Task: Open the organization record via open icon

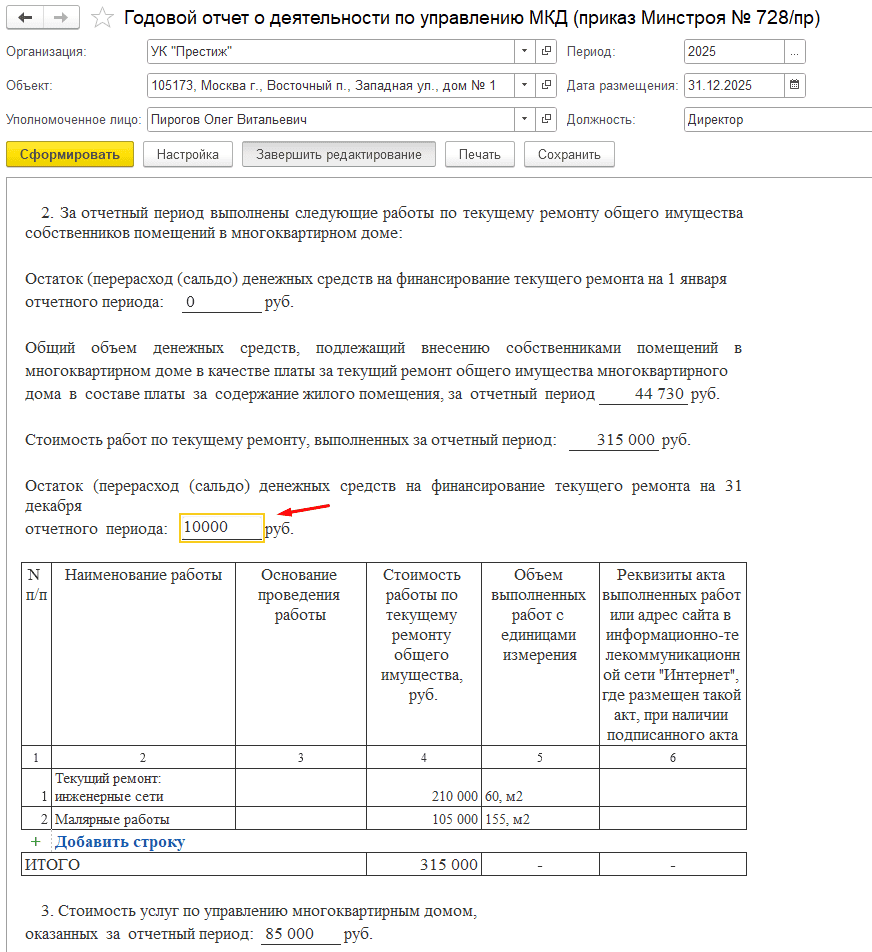Action: (x=547, y=51)
